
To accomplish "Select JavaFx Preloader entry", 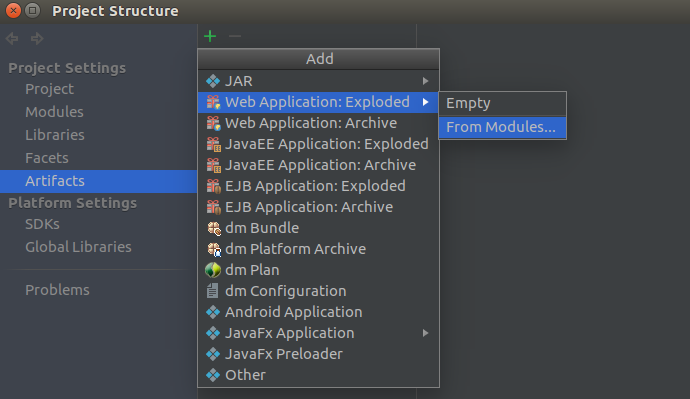I will (x=319, y=354).
